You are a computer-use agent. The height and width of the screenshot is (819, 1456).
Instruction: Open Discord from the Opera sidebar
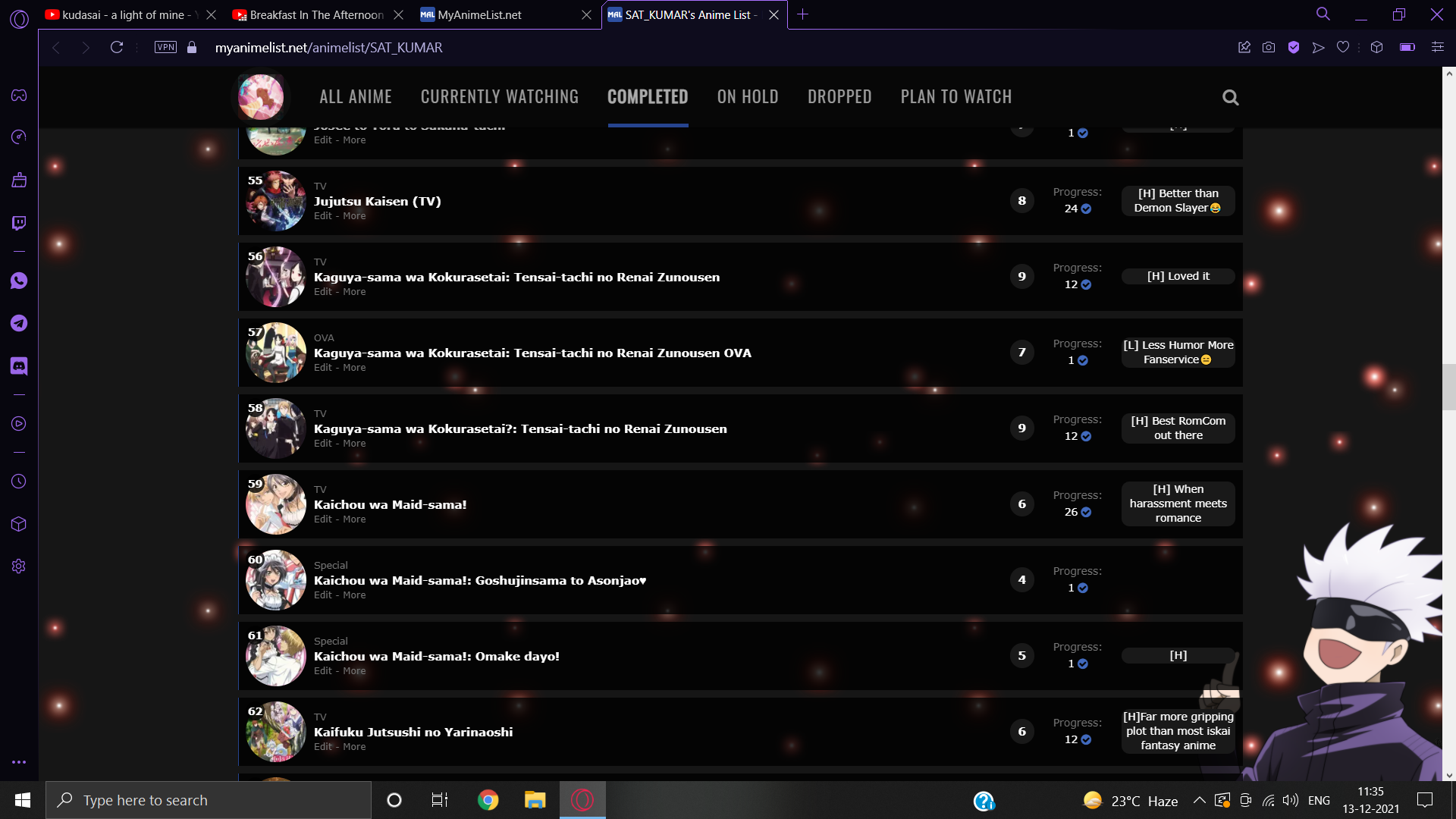(19, 366)
